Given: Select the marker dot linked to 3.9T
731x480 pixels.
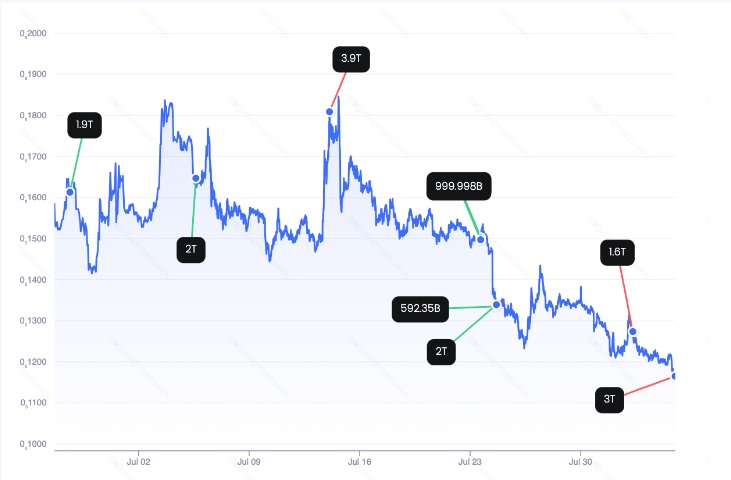Looking at the screenshot, I should coord(330,112).
